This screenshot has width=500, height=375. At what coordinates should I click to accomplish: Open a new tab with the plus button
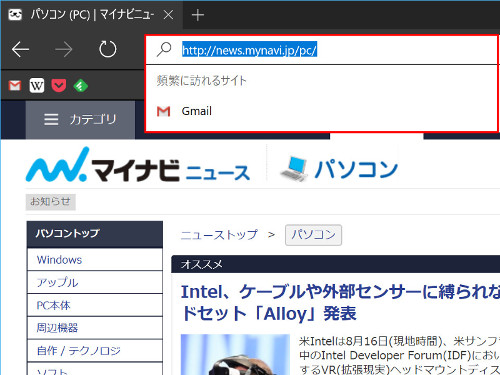(x=198, y=15)
